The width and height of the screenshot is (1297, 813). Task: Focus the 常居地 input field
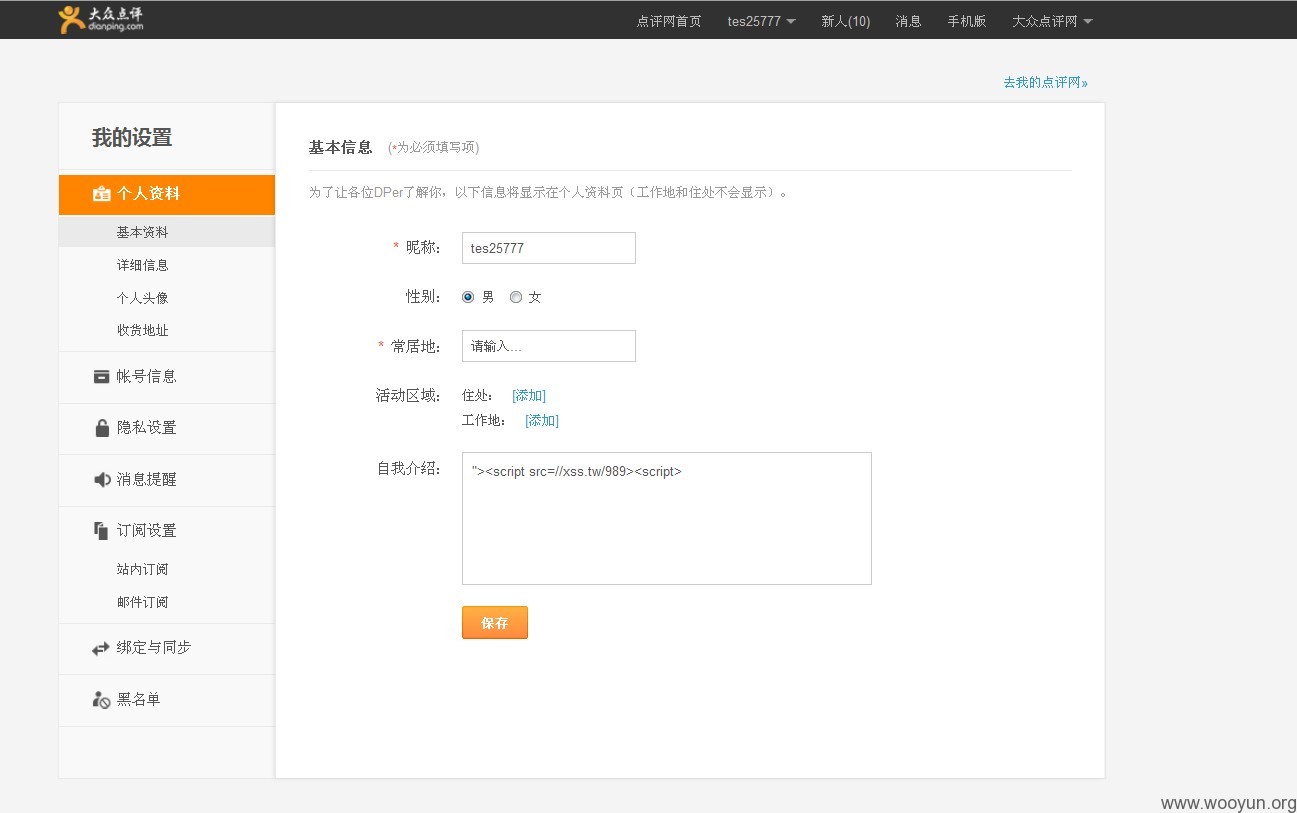[x=549, y=346]
